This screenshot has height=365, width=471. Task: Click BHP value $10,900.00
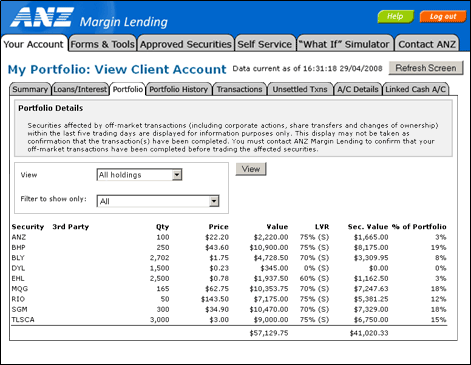tap(269, 248)
